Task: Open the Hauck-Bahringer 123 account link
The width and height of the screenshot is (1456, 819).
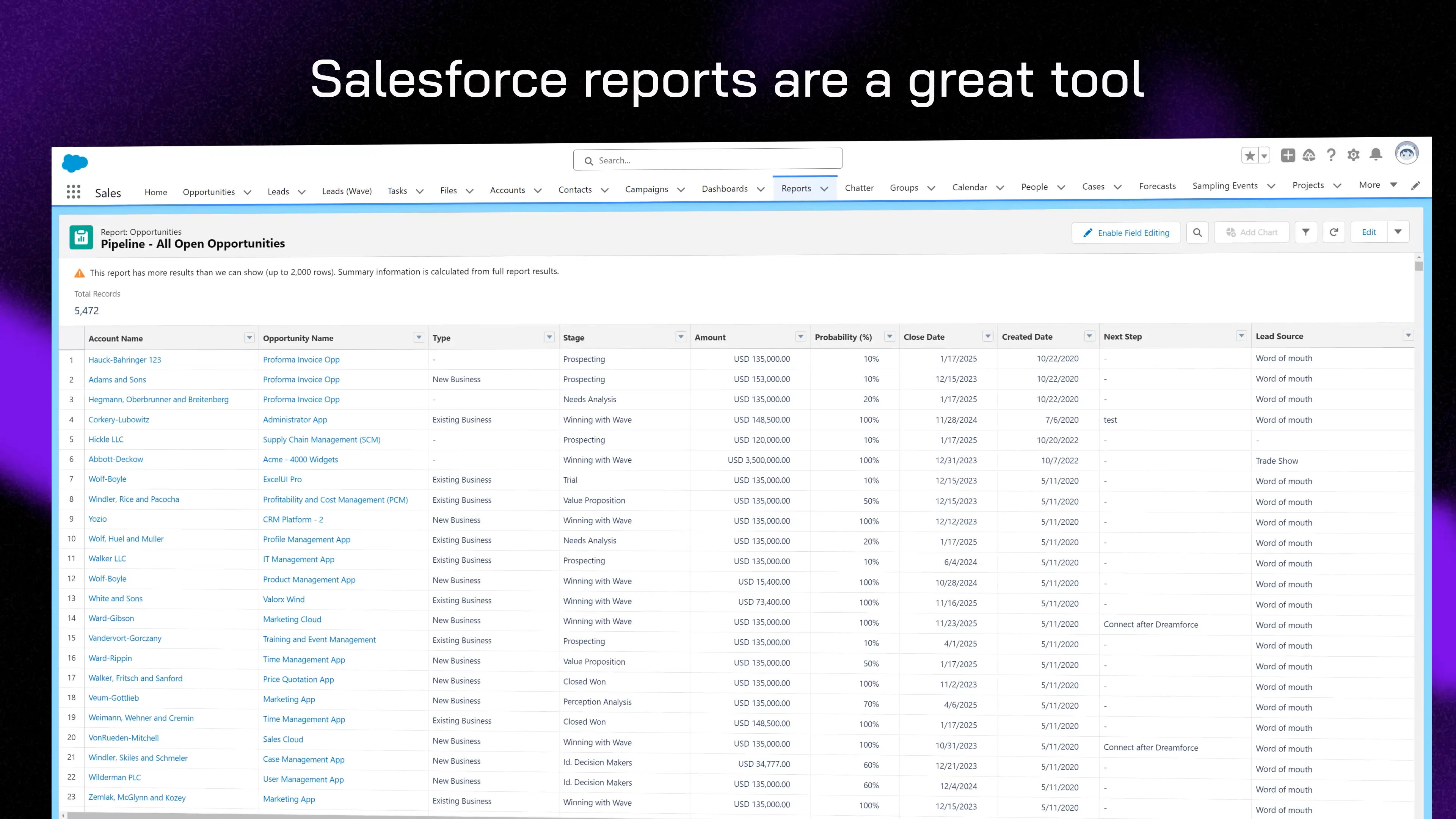Action: tap(124, 359)
